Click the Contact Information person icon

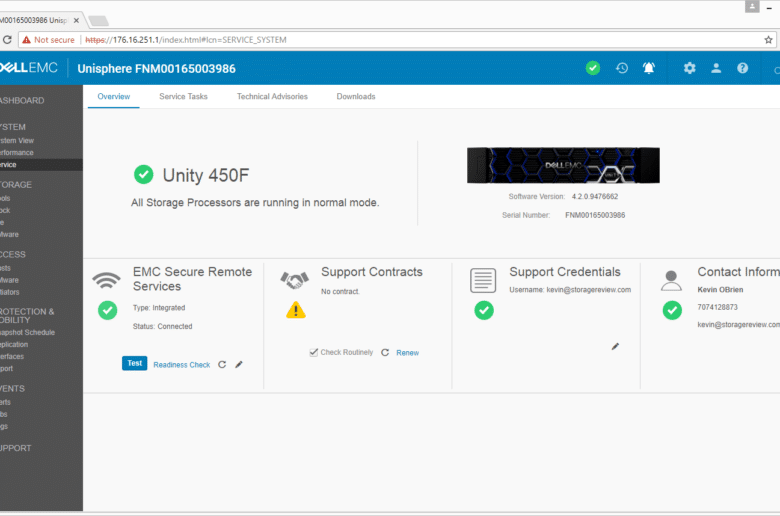click(x=671, y=281)
